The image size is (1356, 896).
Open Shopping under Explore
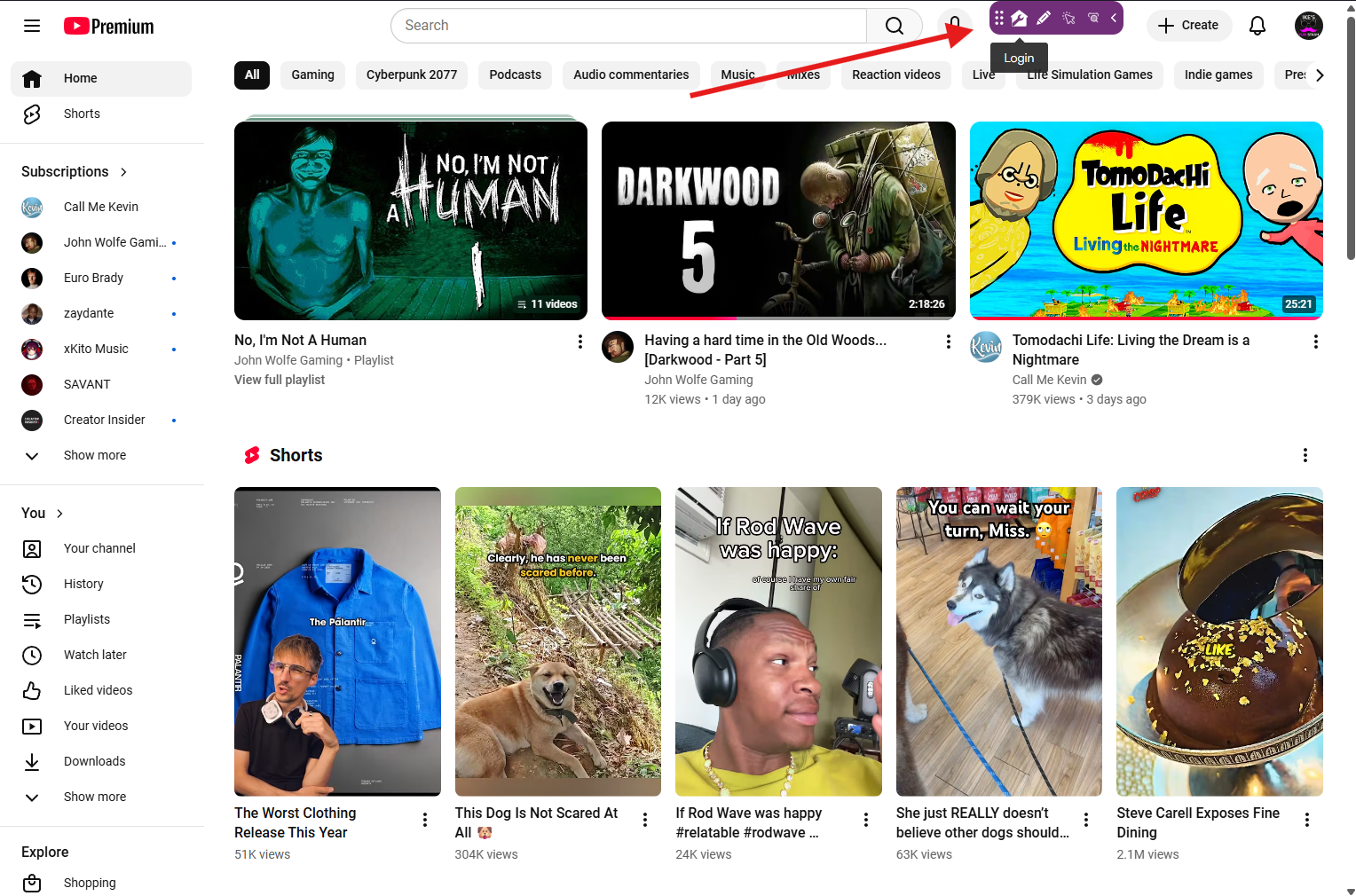(x=101, y=883)
